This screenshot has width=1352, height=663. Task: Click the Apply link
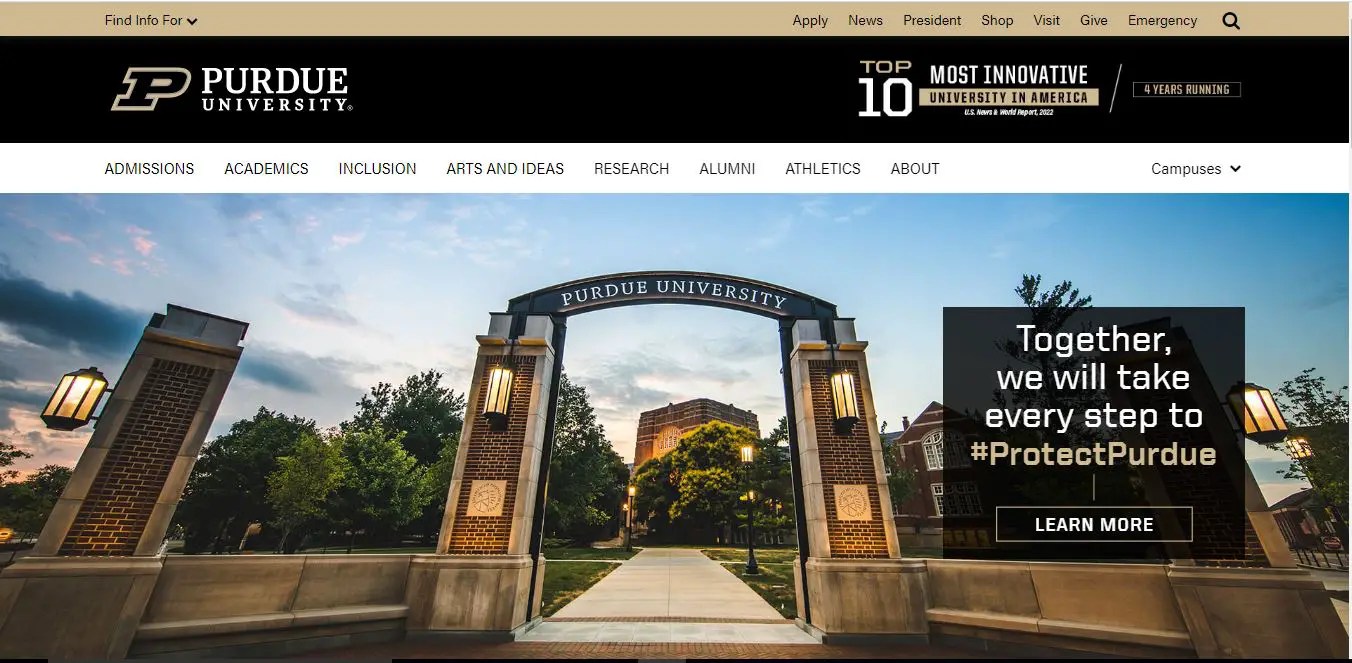[x=810, y=19]
